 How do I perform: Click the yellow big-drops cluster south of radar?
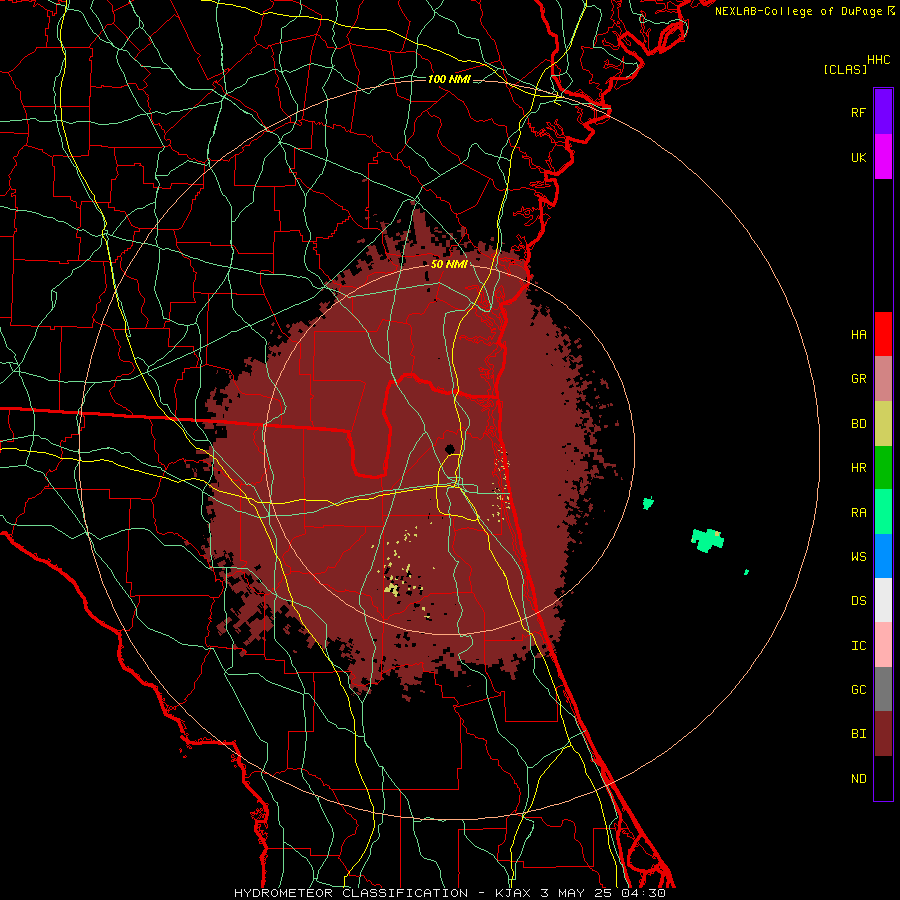tap(392, 589)
